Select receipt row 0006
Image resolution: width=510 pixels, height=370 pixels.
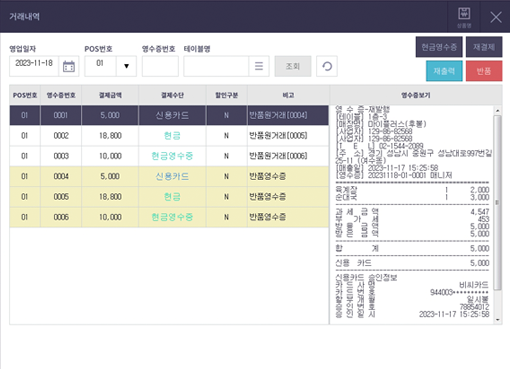coord(169,217)
